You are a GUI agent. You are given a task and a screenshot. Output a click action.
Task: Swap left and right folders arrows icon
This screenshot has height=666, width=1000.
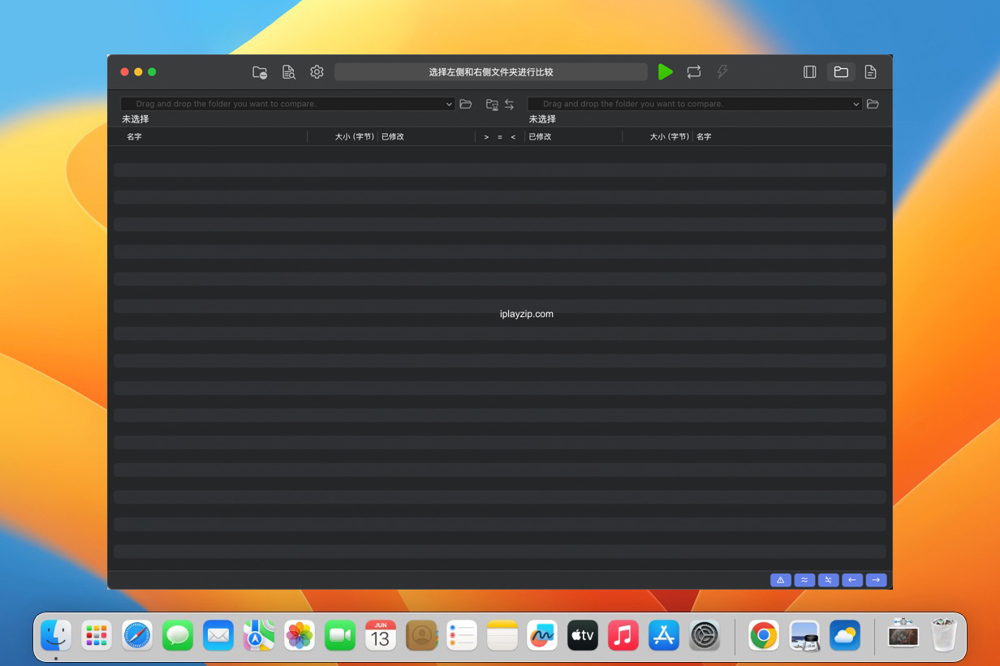point(510,105)
